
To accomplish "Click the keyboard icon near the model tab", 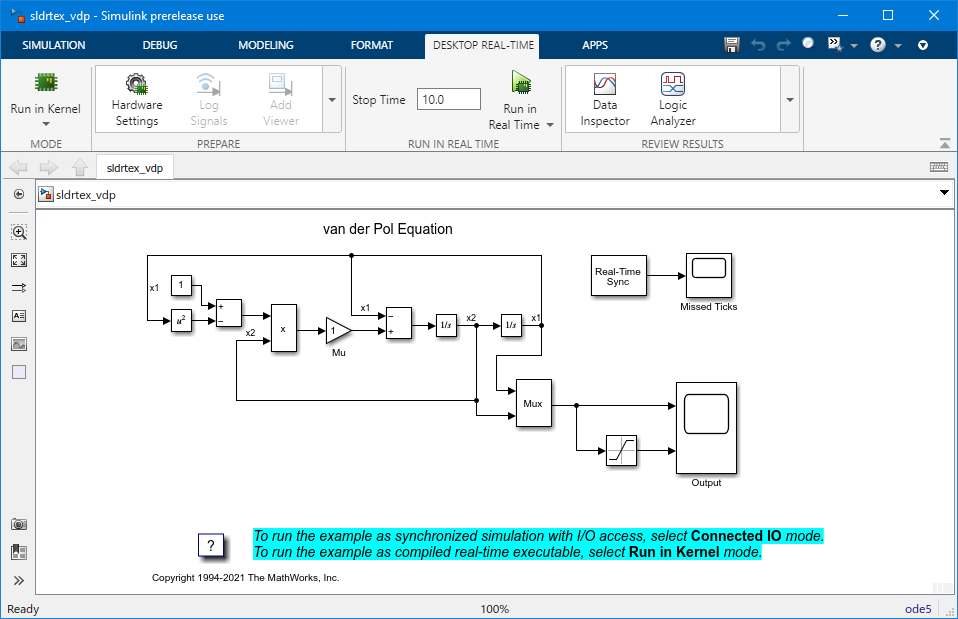I will click(938, 167).
